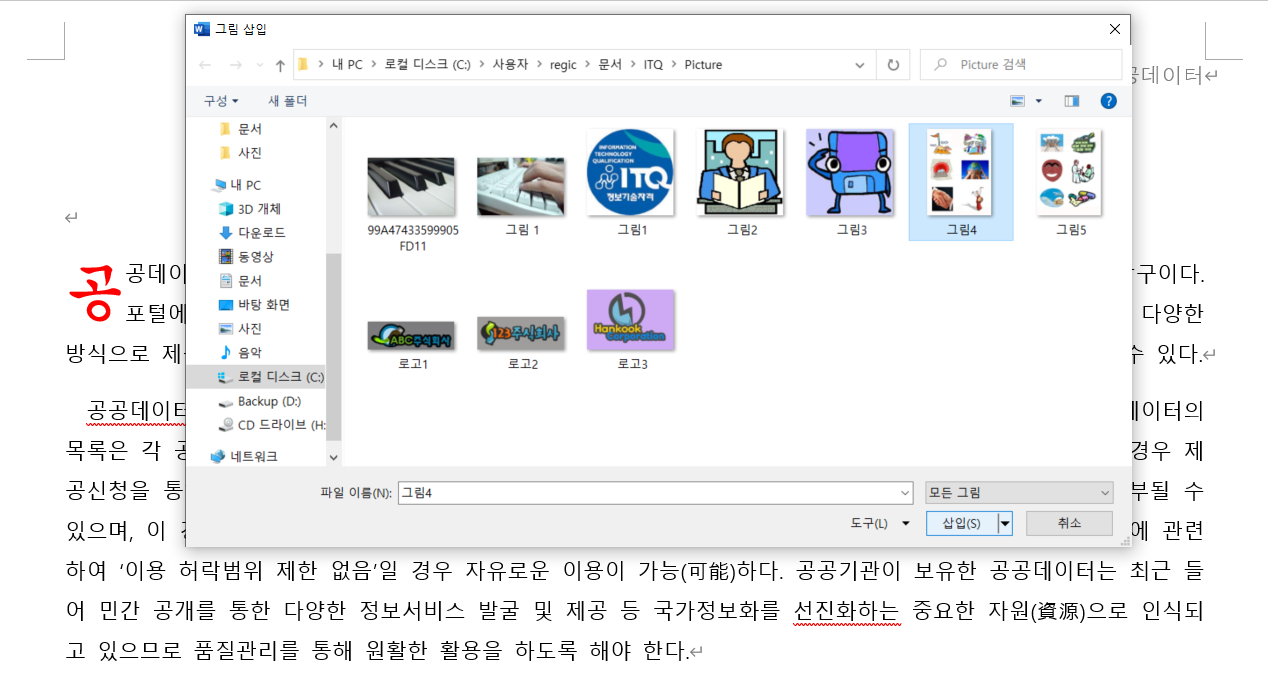Click 취소 to cancel dialog
Image resolution: width=1268 pixels, height=674 pixels.
tap(1069, 523)
